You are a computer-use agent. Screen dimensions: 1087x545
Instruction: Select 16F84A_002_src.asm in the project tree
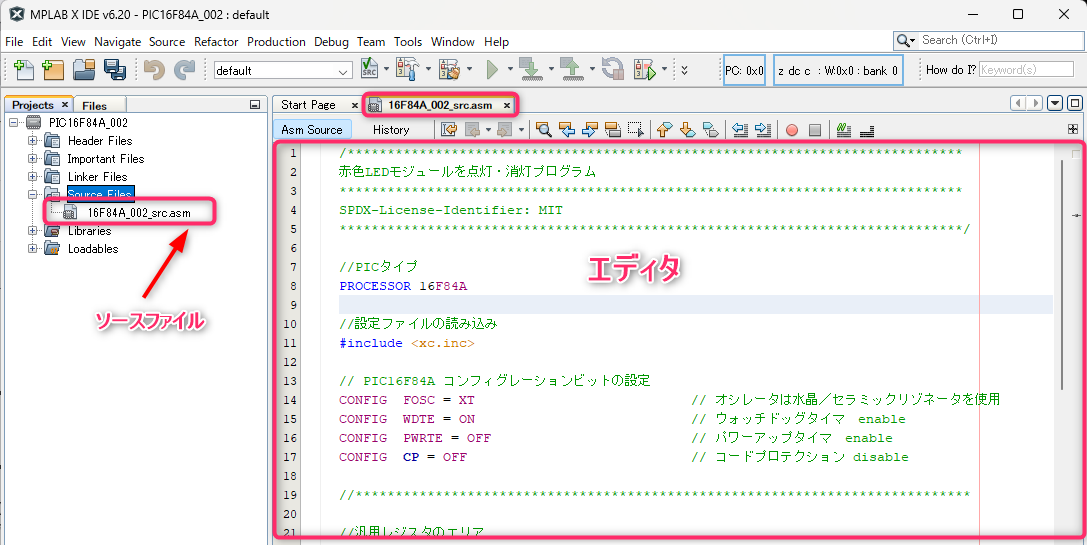pos(139,213)
